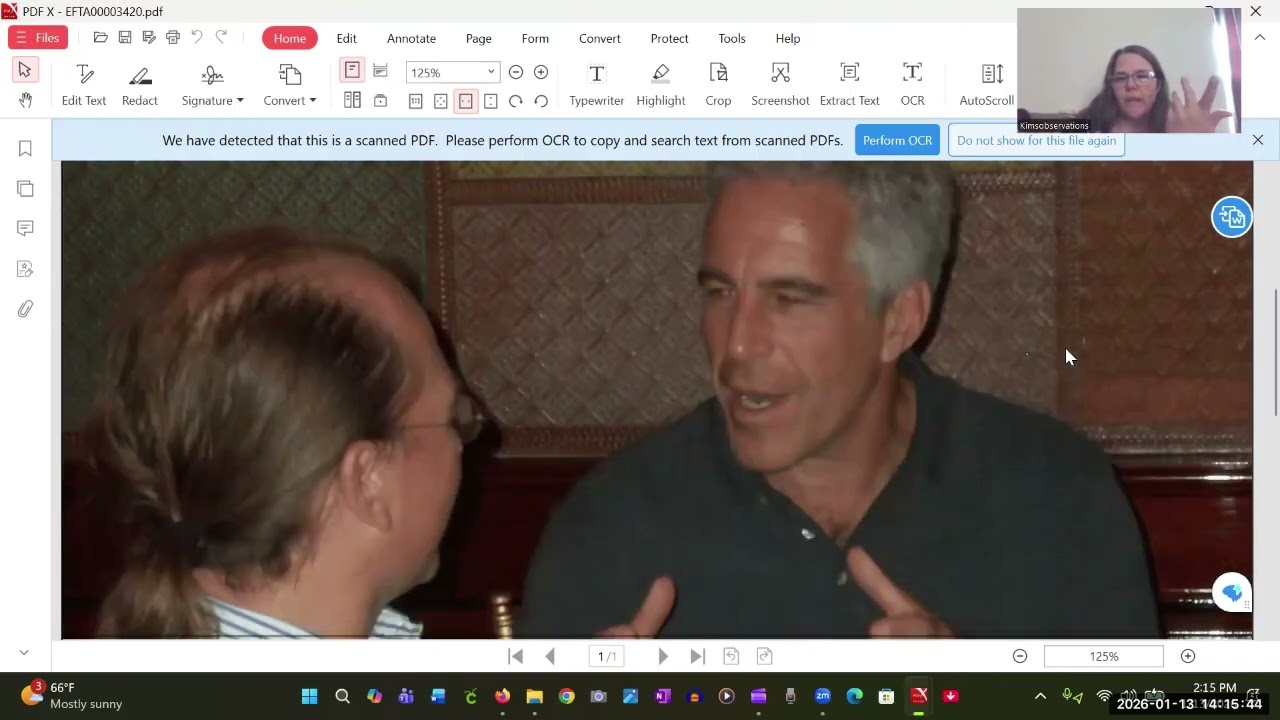Switch to the Home tab
The image size is (1280, 720).
[x=290, y=38]
